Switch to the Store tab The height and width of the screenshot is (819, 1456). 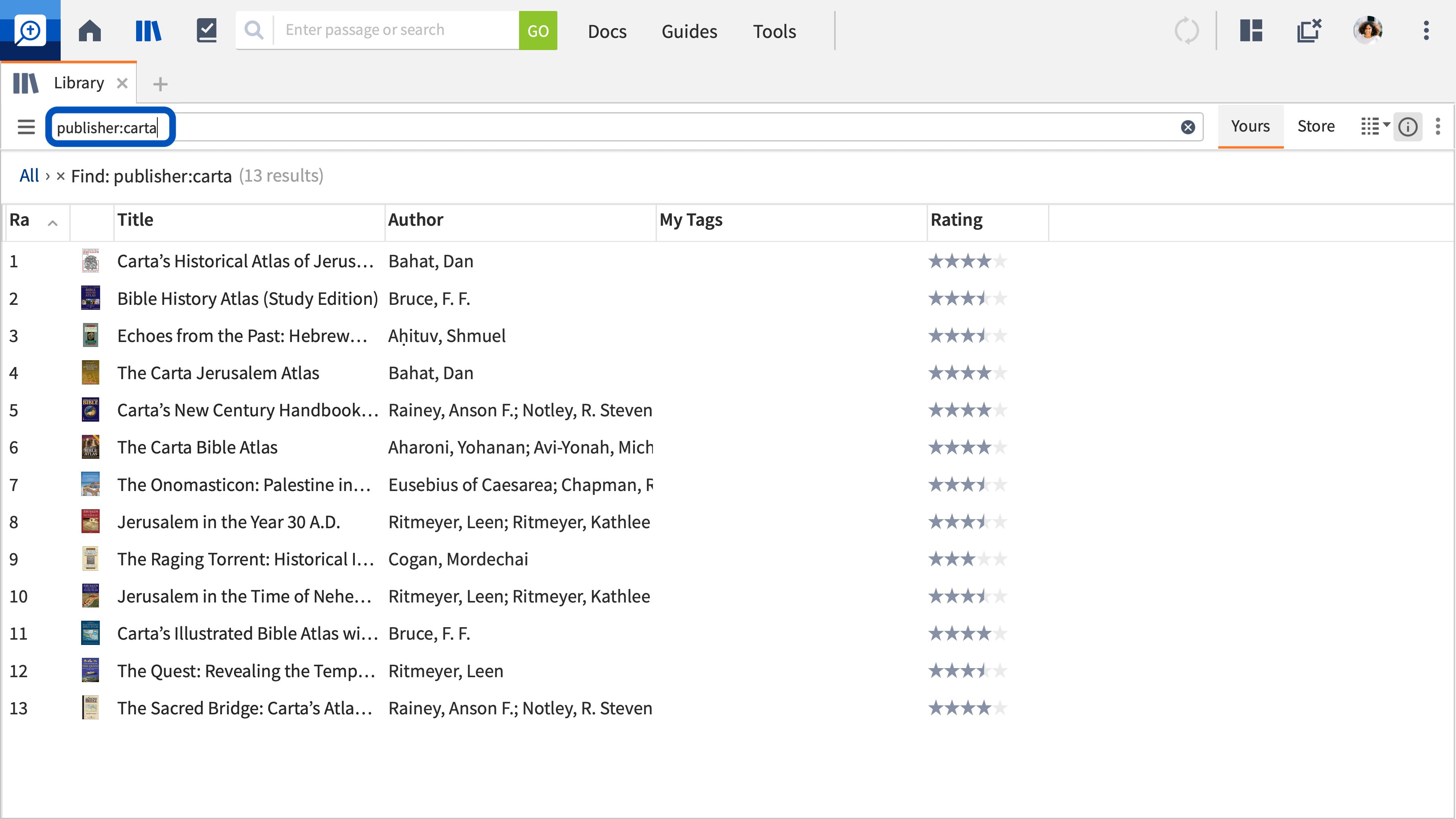(x=1316, y=126)
